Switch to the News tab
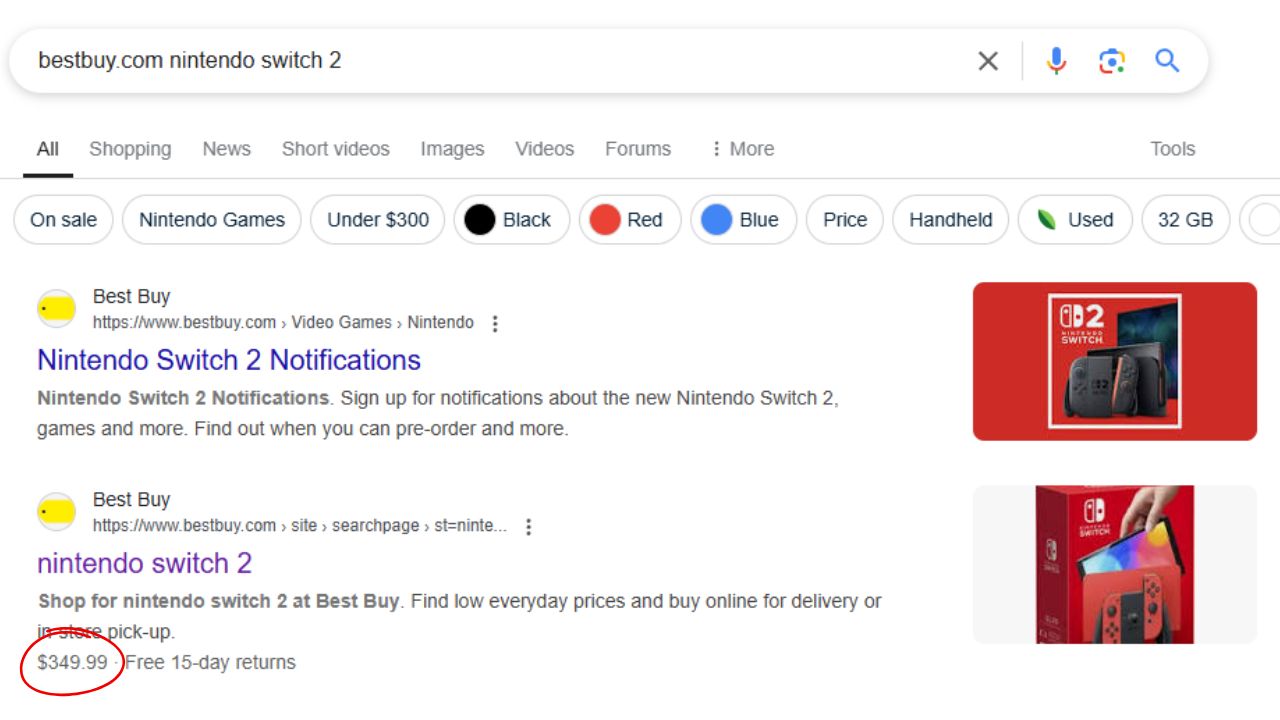 [226, 149]
